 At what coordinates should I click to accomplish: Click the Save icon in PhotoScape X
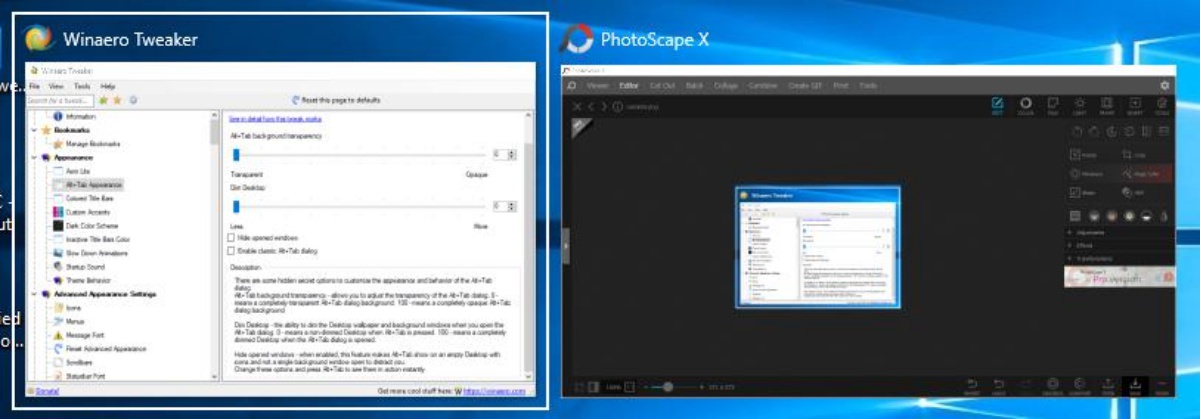(1135, 385)
